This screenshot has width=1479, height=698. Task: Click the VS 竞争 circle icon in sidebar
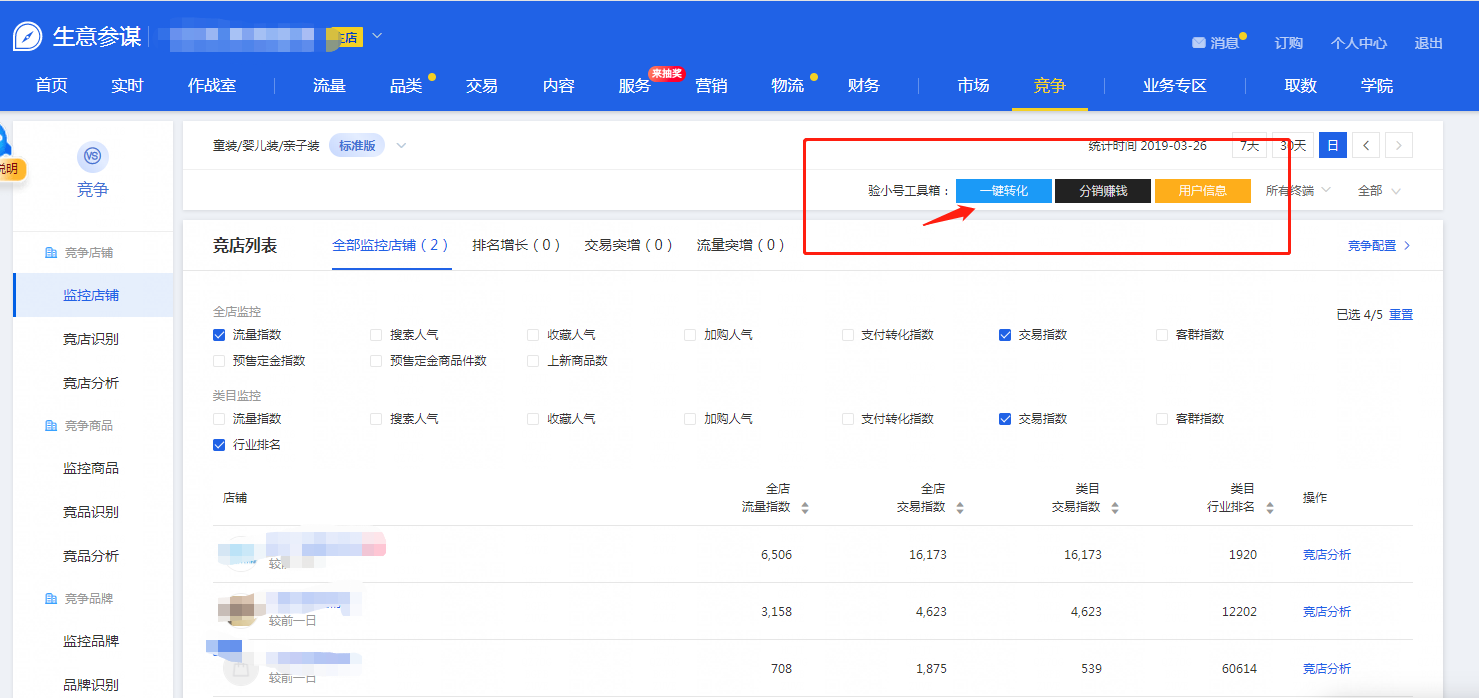tap(92, 156)
